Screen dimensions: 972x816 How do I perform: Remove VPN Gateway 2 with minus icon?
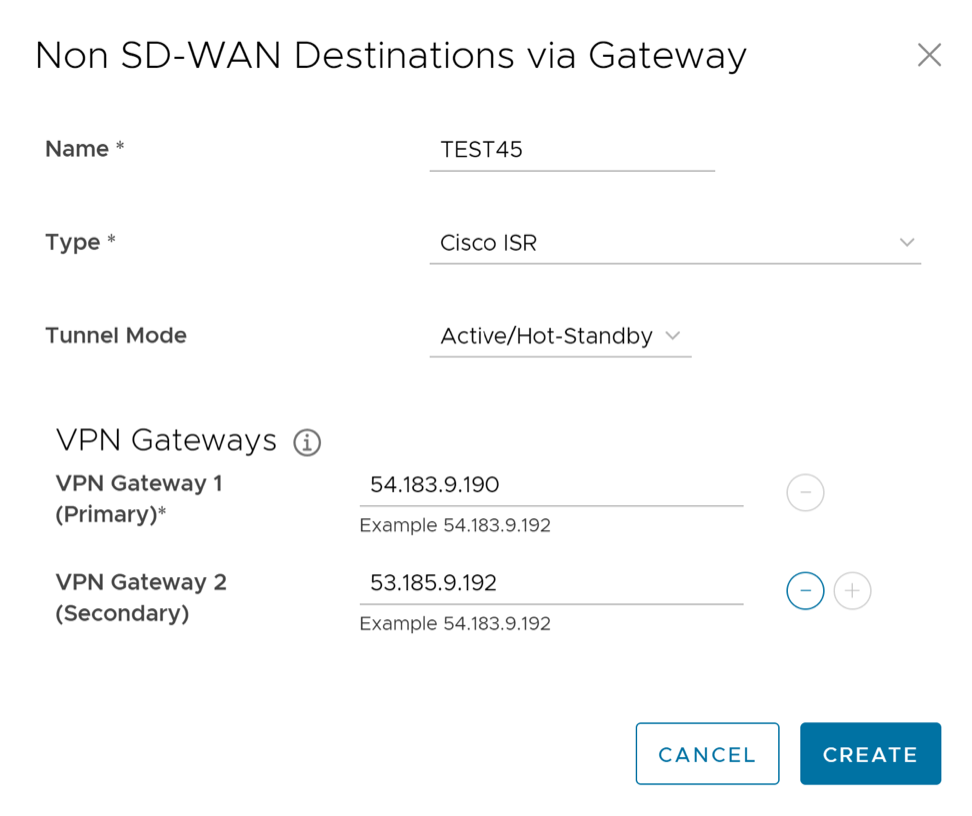point(805,591)
